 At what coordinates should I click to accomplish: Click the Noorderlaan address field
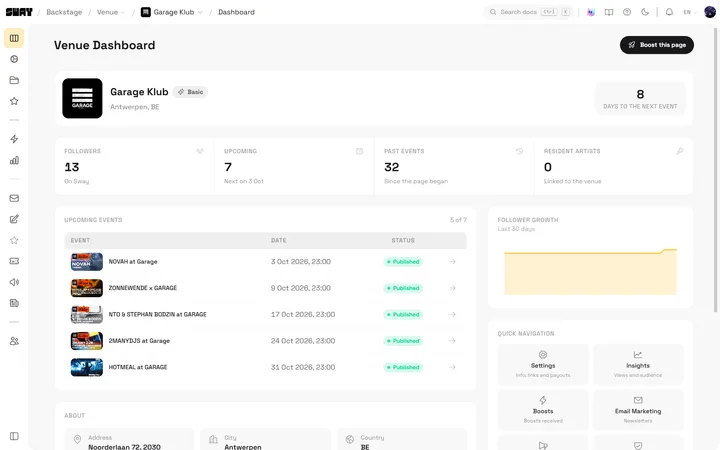click(x=129, y=440)
